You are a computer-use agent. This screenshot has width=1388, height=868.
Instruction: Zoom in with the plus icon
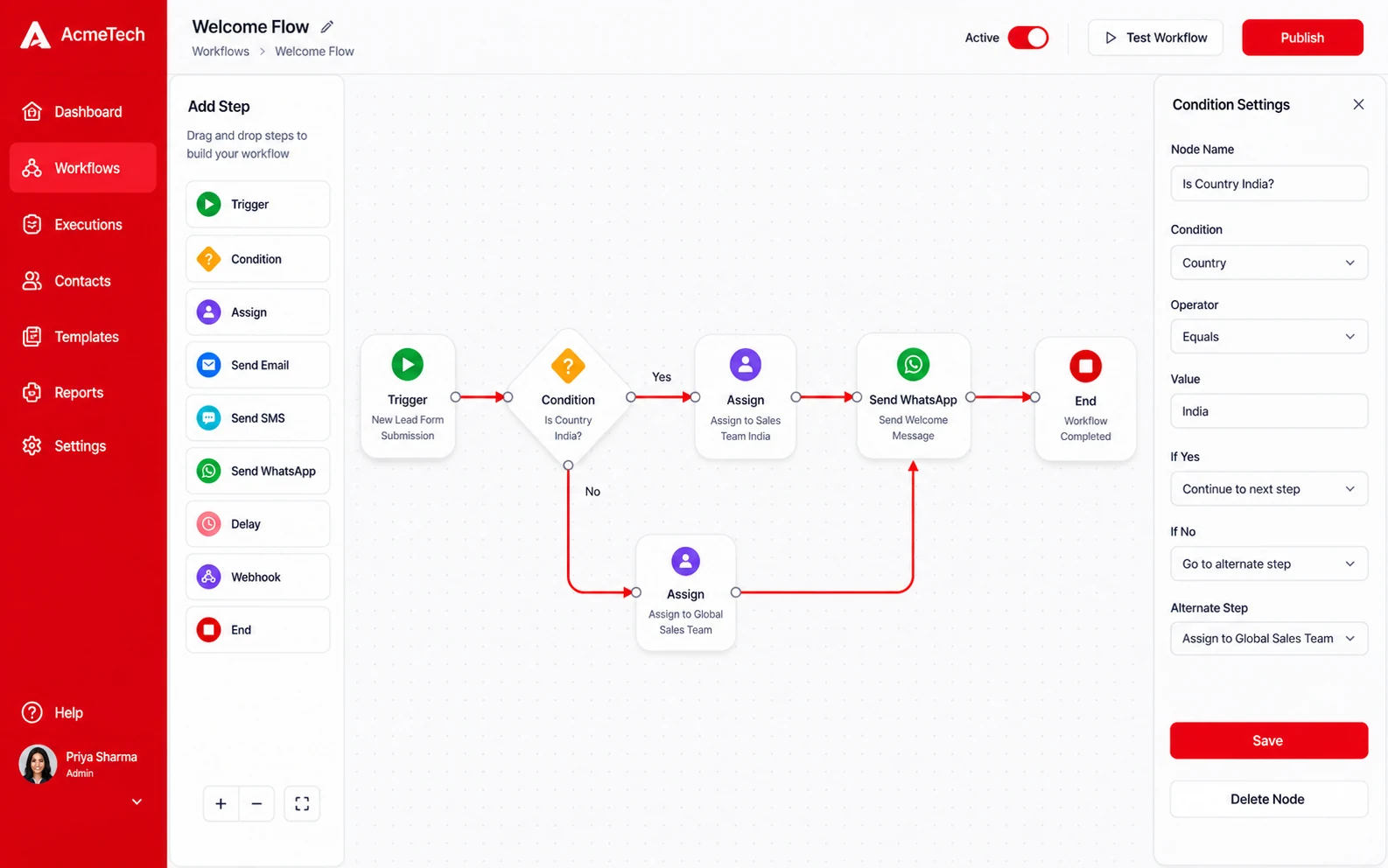(x=221, y=803)
